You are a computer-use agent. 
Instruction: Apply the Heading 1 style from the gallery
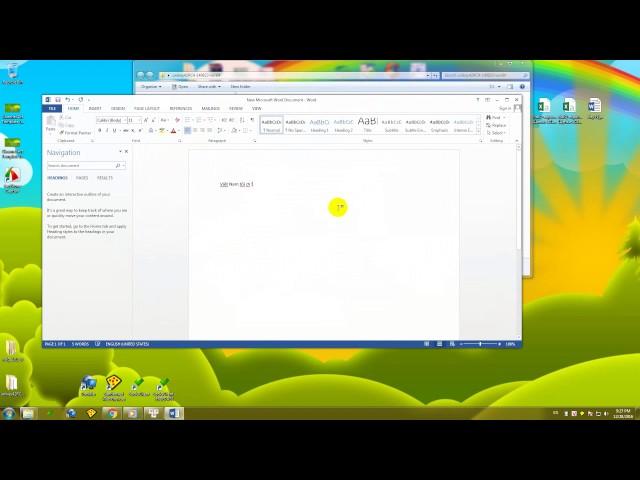click(x=319, y=125)
